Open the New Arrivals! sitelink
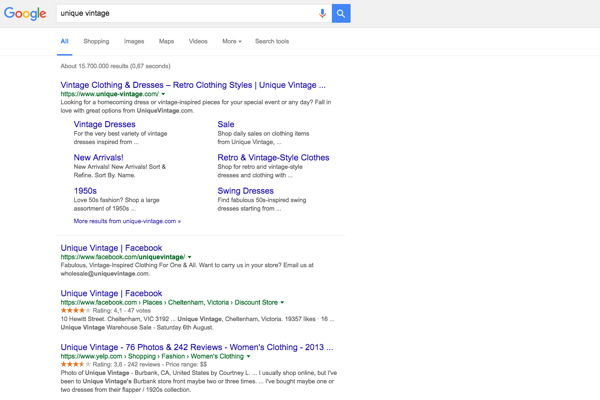Screen dimensions: 600x400 [98, 158]
